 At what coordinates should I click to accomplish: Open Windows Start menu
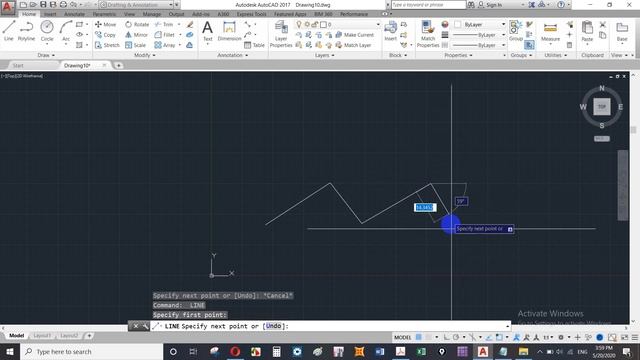click(x=10, y=351)
